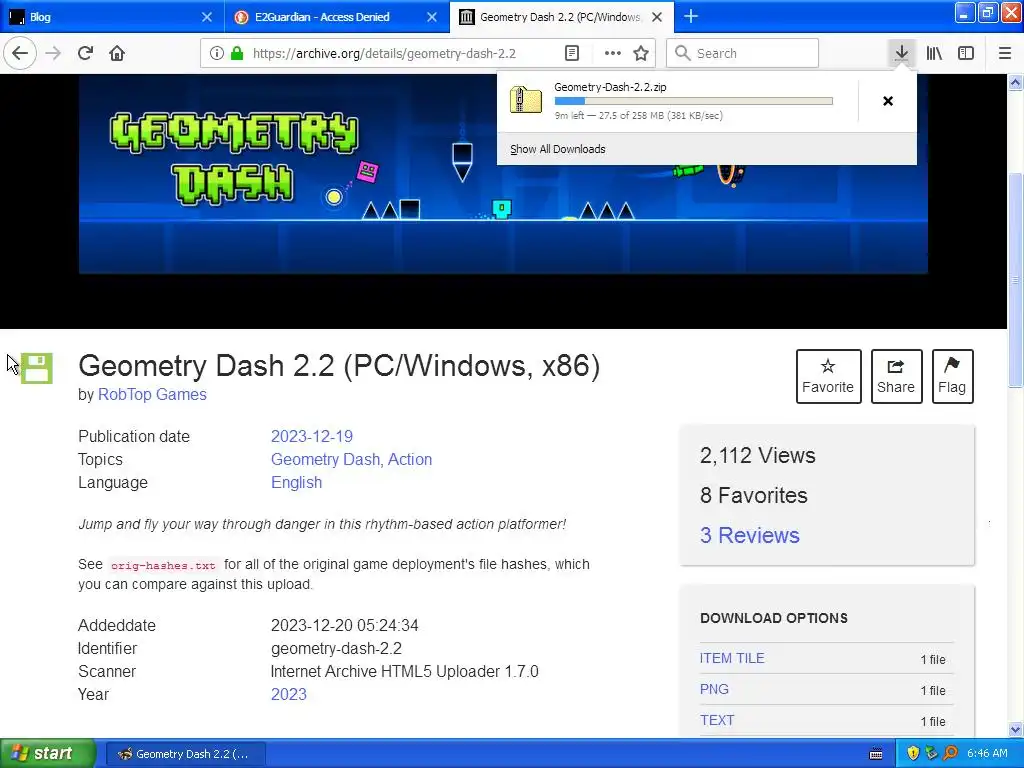Expand ITEM TILE download option
This screenshot has width=1024, height=768.
point(731,658)
